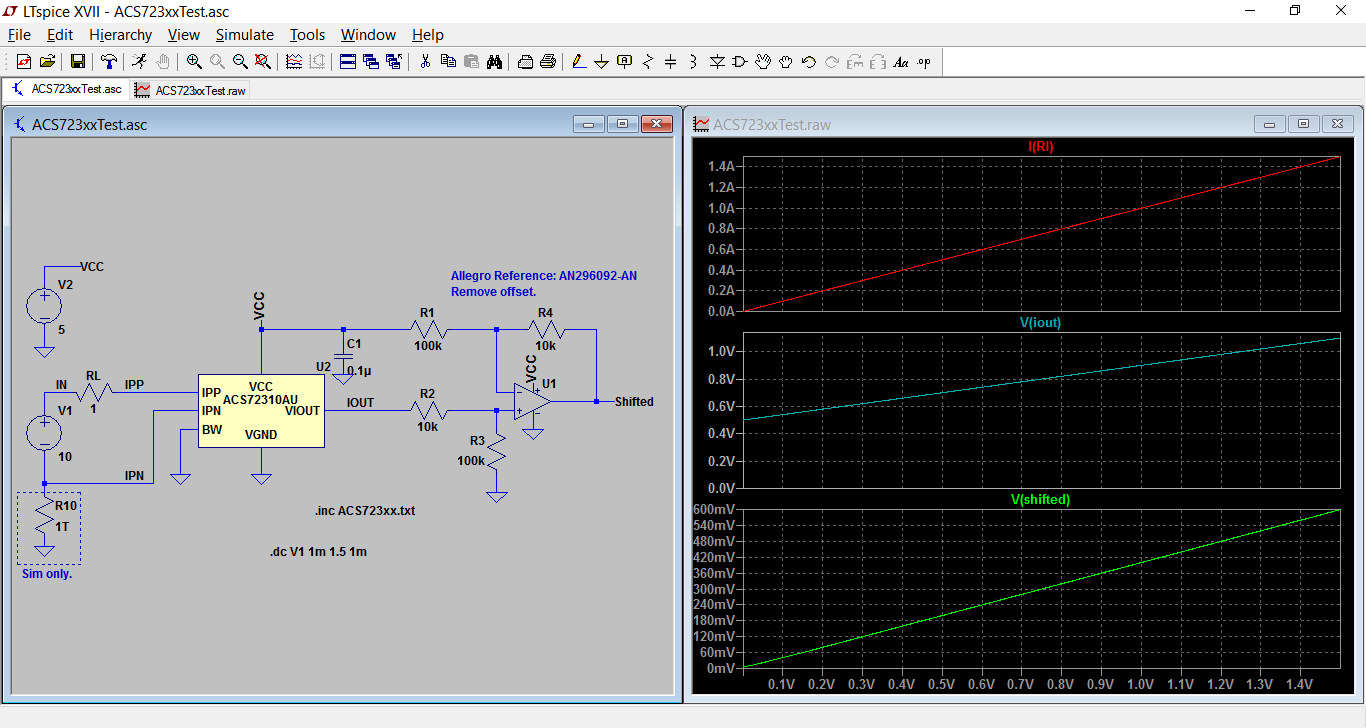Restore down the main LTspice window

1295,11
